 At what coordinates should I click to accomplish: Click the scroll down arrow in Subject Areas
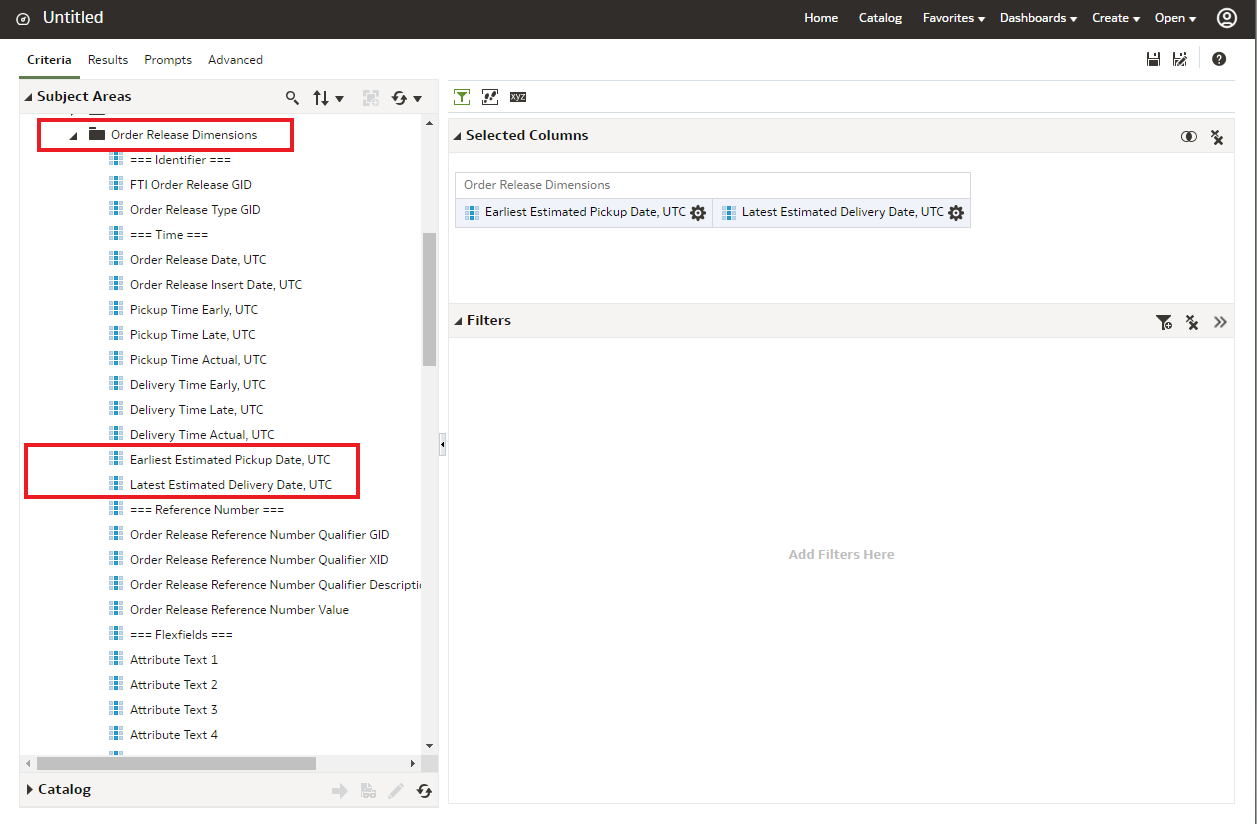(430, 746)
